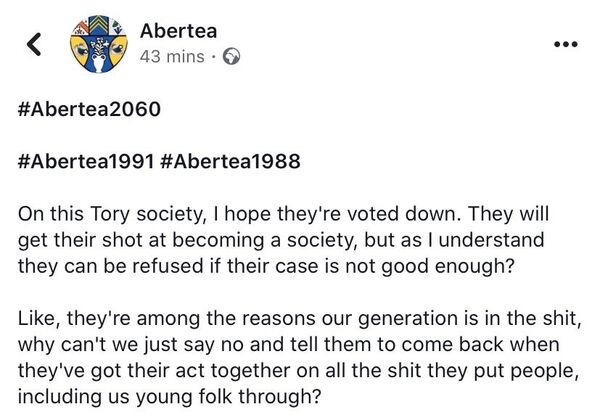Open hashtag #Abertea2060

[x=88, y=108]
